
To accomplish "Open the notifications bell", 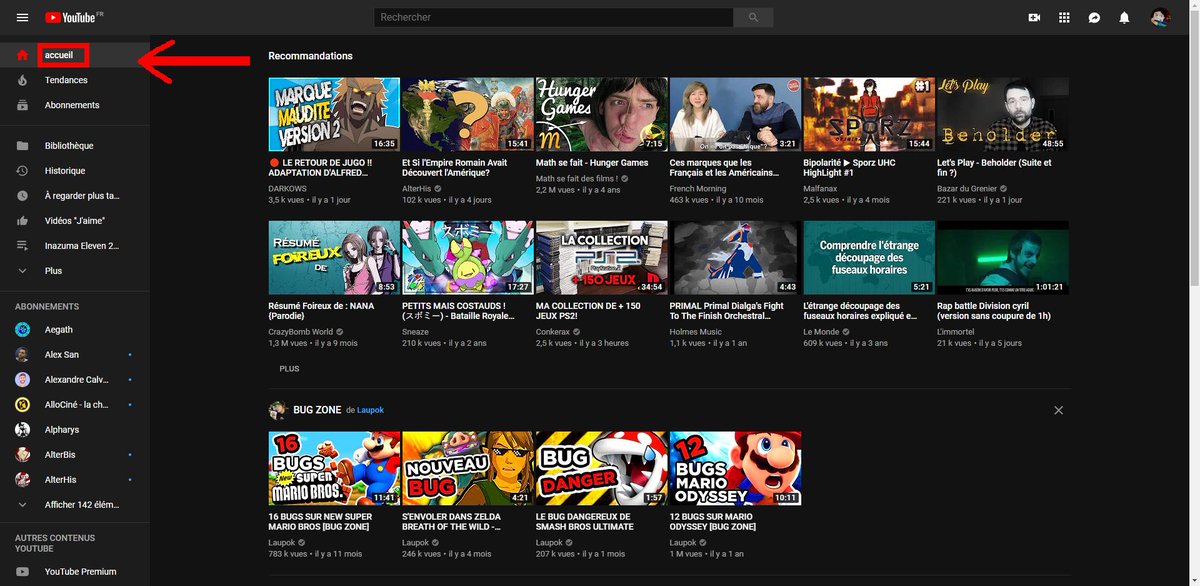I will tap(1124, 17).
